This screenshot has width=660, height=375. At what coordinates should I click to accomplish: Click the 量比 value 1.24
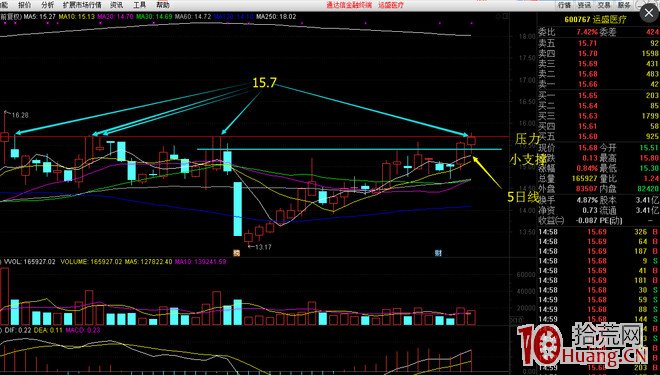651,178
